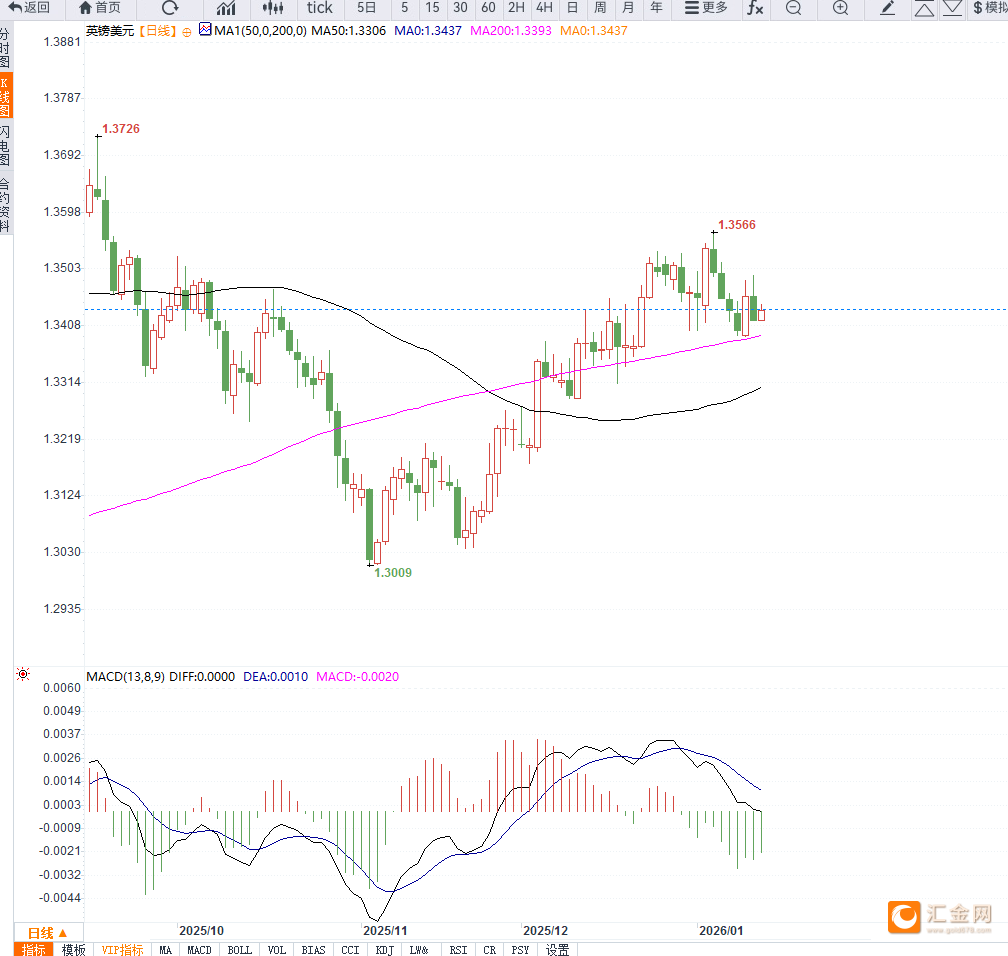Click the upward triangle toolbar icon
The width and height of the screenshot is (1008, 956).
coord(924,8)
